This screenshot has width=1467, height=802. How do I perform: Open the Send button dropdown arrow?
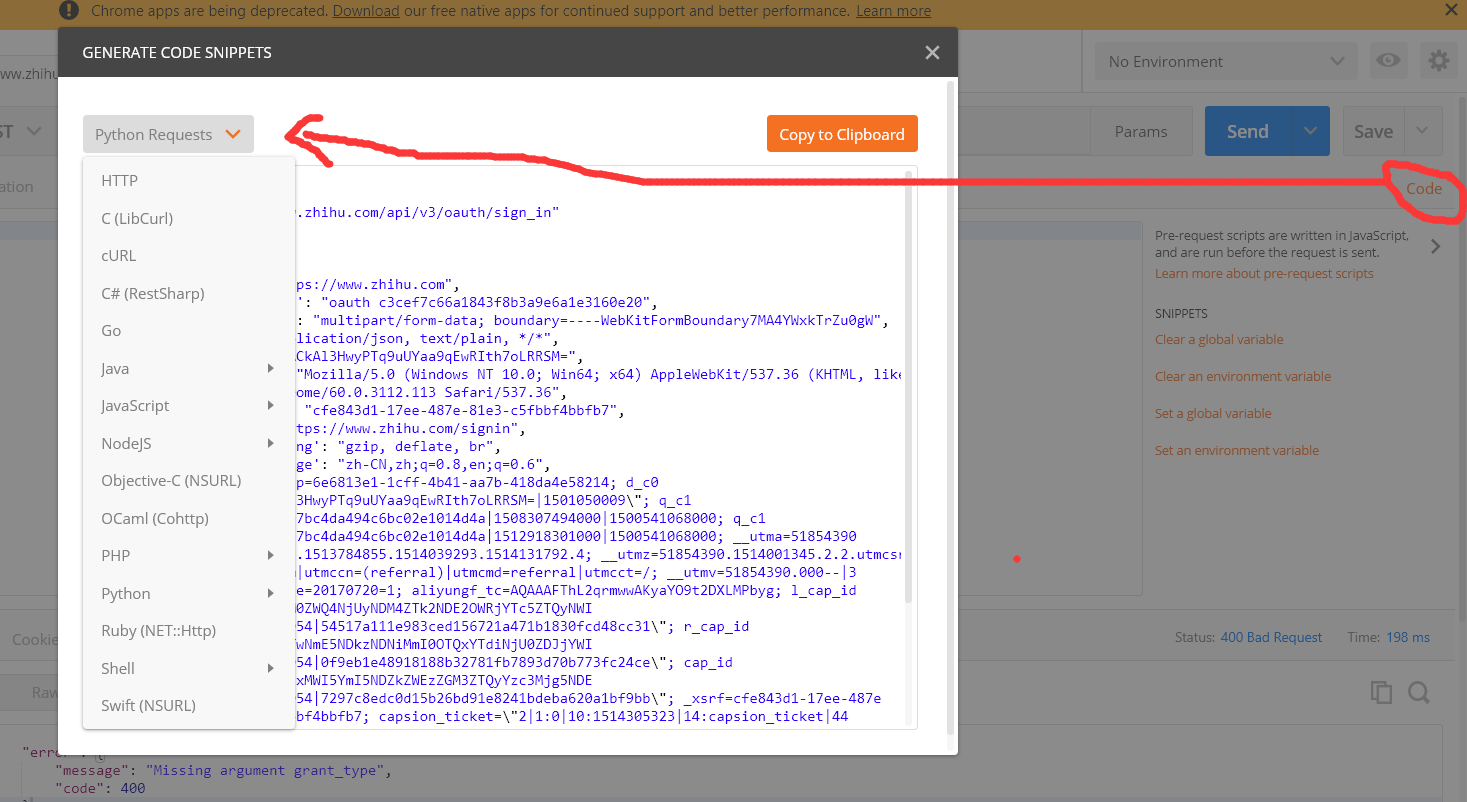pyautogui.click(x=1310, y=131)
